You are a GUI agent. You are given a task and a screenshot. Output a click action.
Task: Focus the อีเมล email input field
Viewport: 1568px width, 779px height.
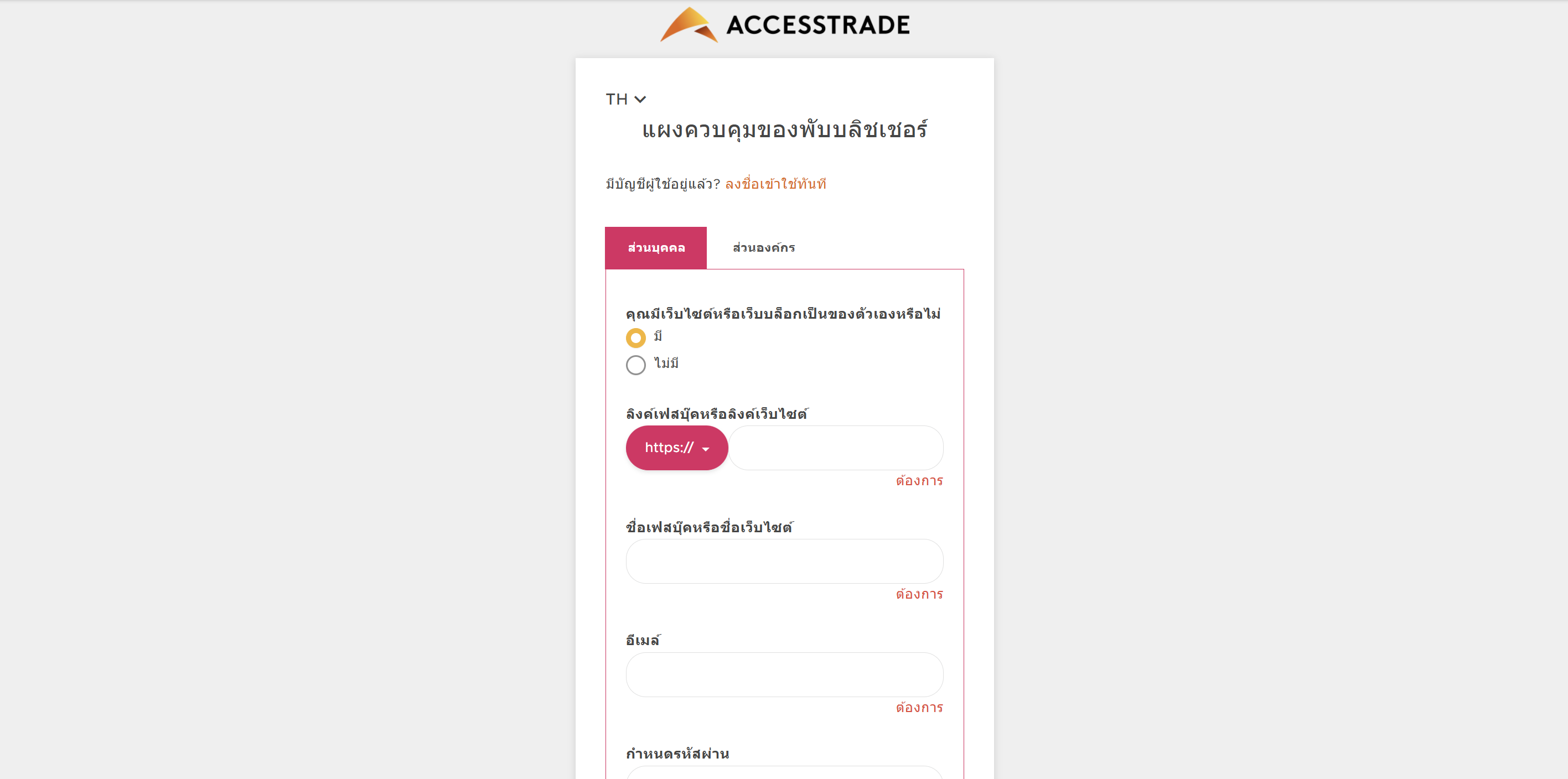click(785, 675)
